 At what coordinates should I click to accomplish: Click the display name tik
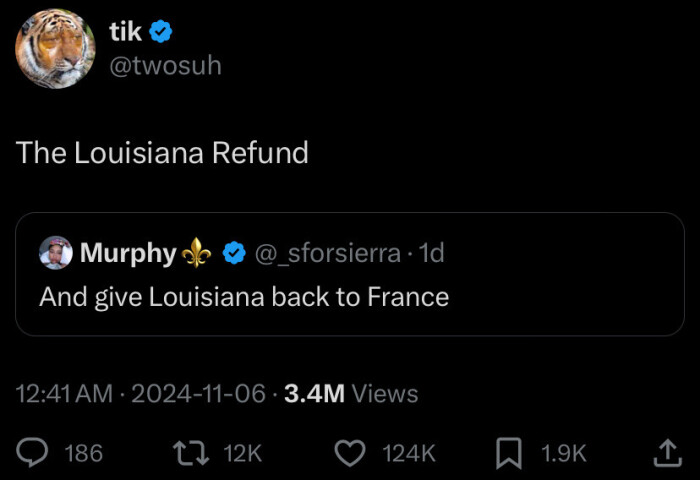[125, 32]
